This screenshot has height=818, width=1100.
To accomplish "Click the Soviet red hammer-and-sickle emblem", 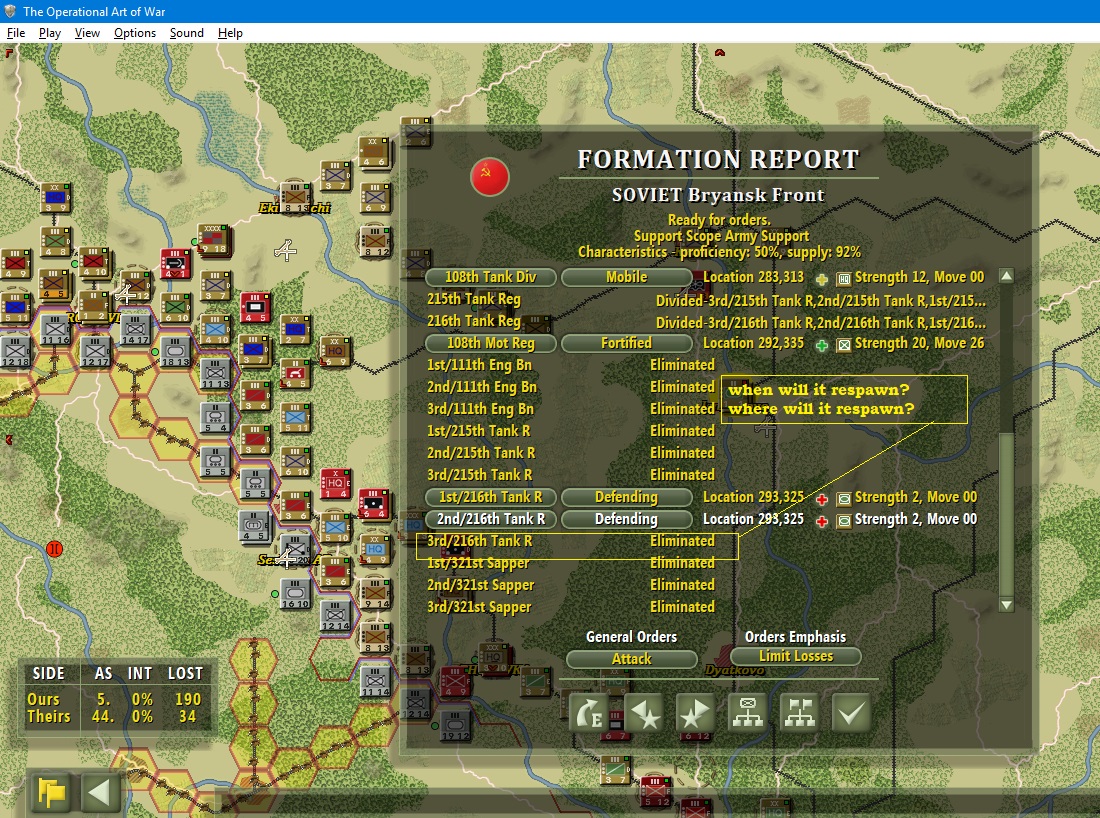I will coord(489,176).
